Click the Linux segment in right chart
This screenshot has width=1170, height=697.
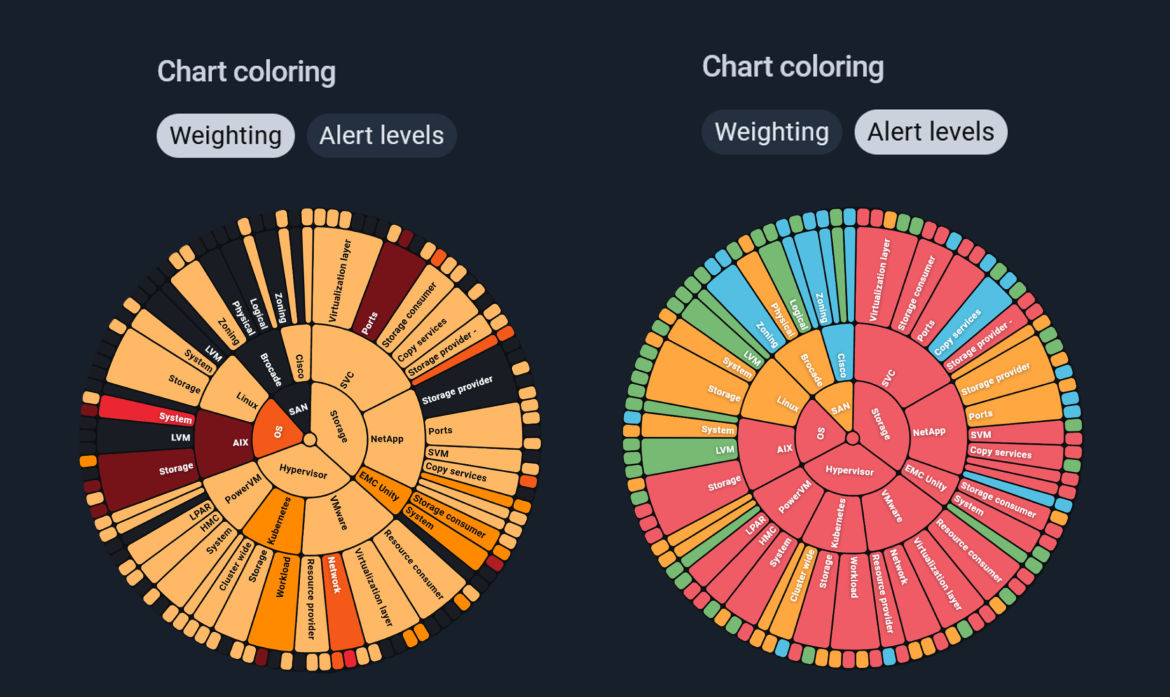[x=788, y=405]
